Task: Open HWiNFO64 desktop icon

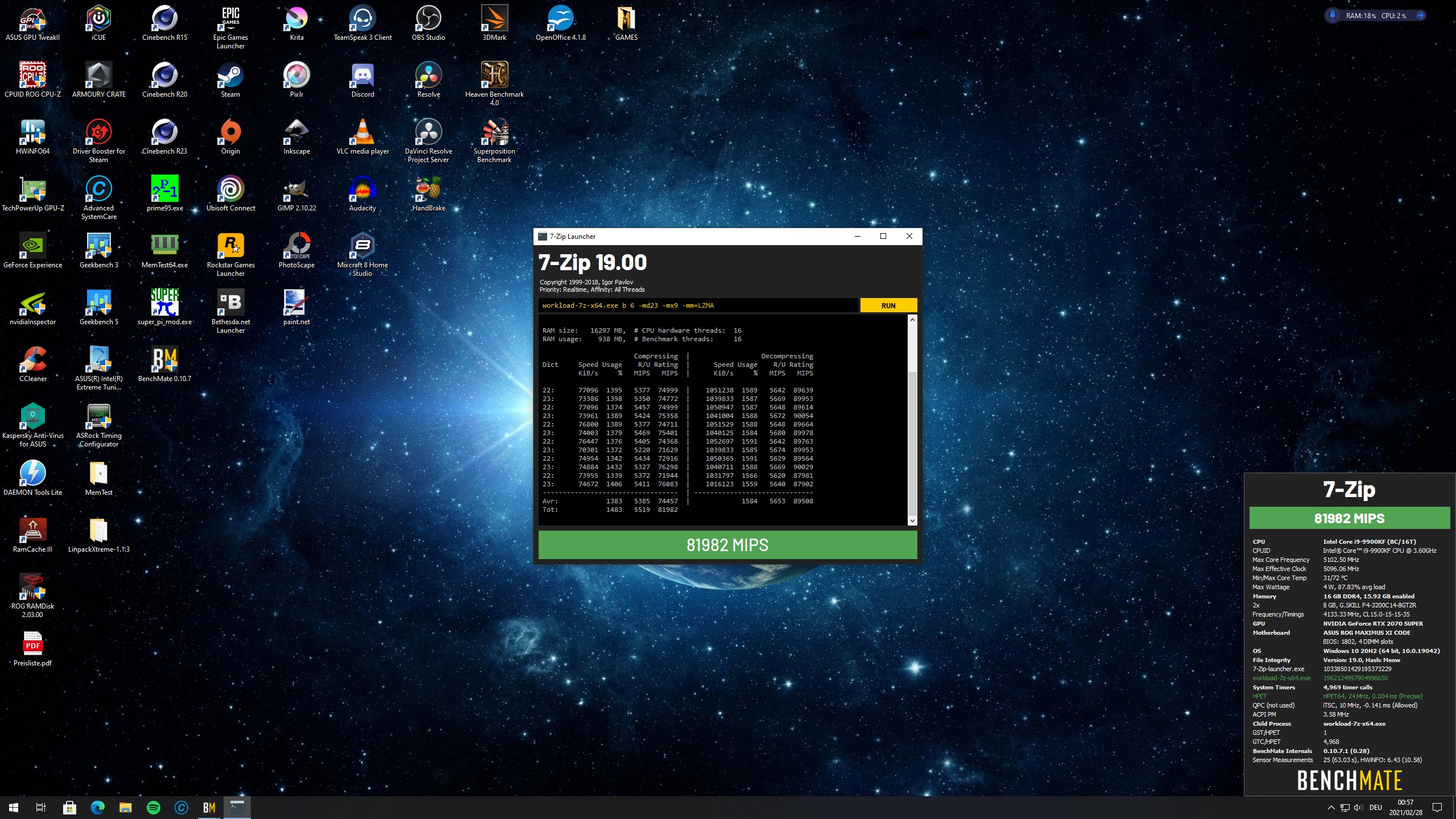Action: 32,137
